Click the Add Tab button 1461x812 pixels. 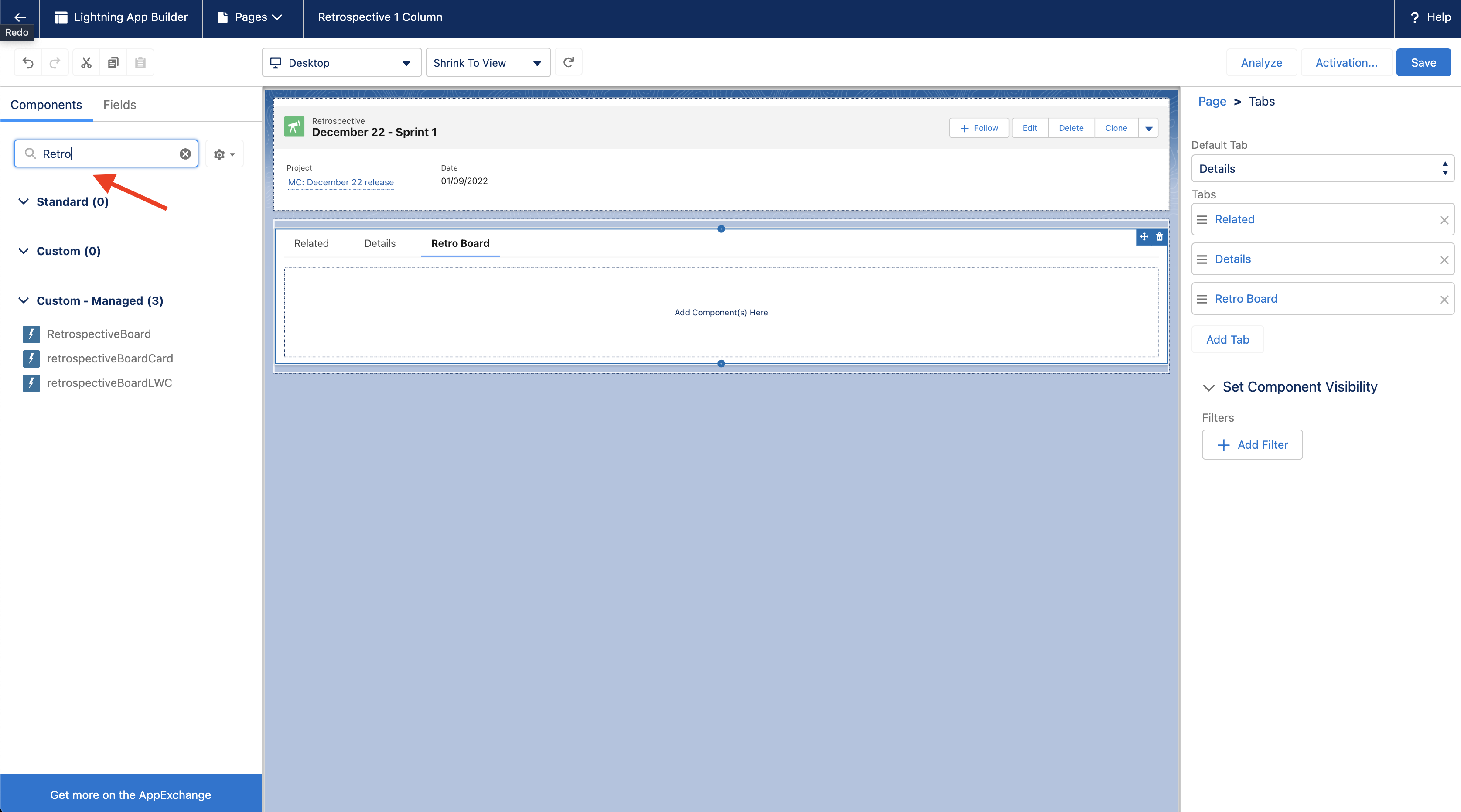1227,339
